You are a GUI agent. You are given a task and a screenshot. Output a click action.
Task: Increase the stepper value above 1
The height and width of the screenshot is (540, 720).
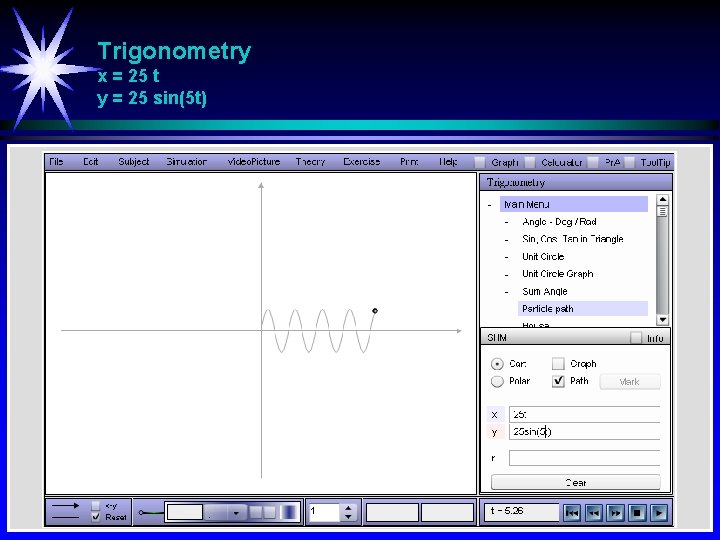point(348,508)
